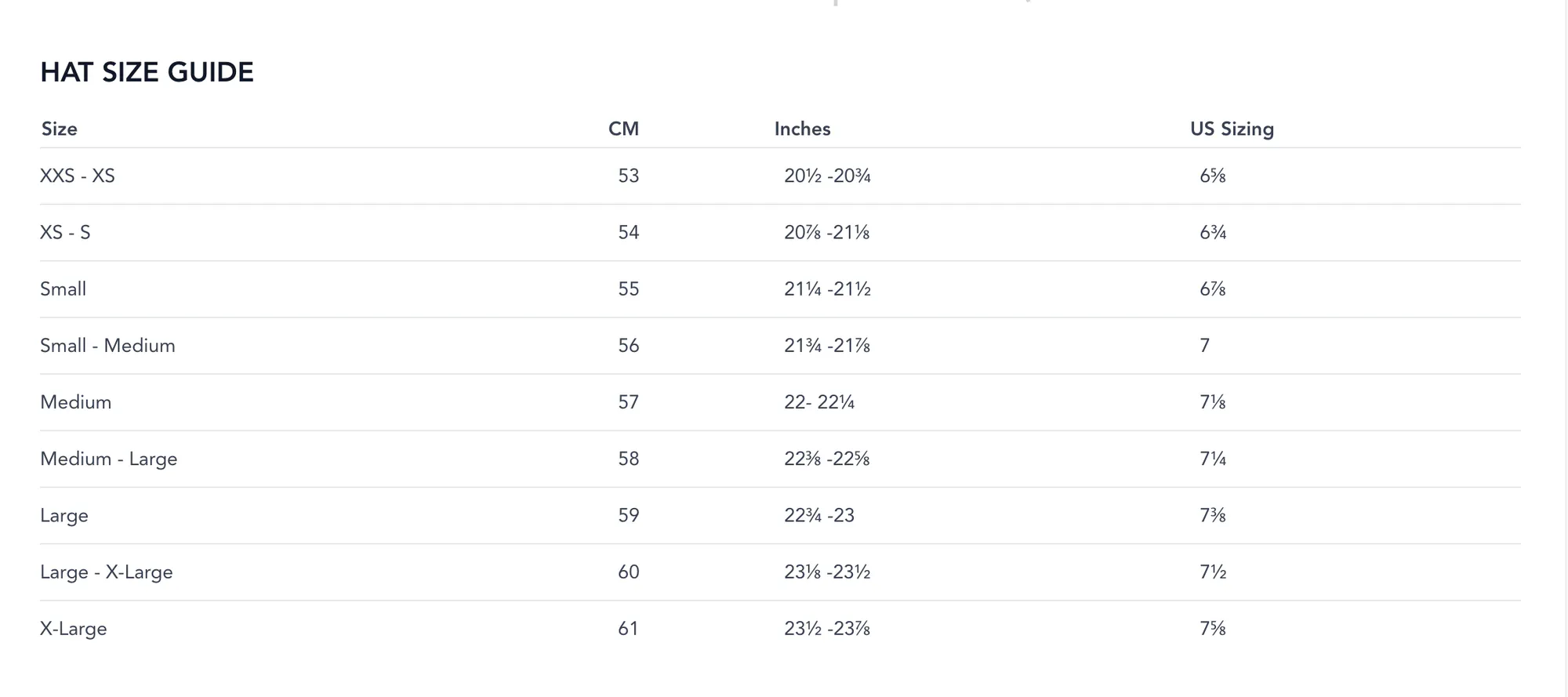The height and width of the screenshot is (697, 1568).
Task: Select the Small size row label
Action: click(63, 289)
